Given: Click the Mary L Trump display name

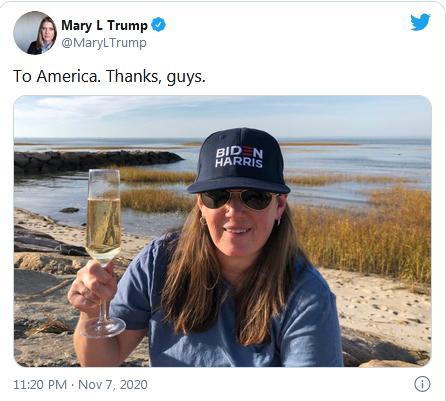Looking at the screenshot, I should [104, 25].
